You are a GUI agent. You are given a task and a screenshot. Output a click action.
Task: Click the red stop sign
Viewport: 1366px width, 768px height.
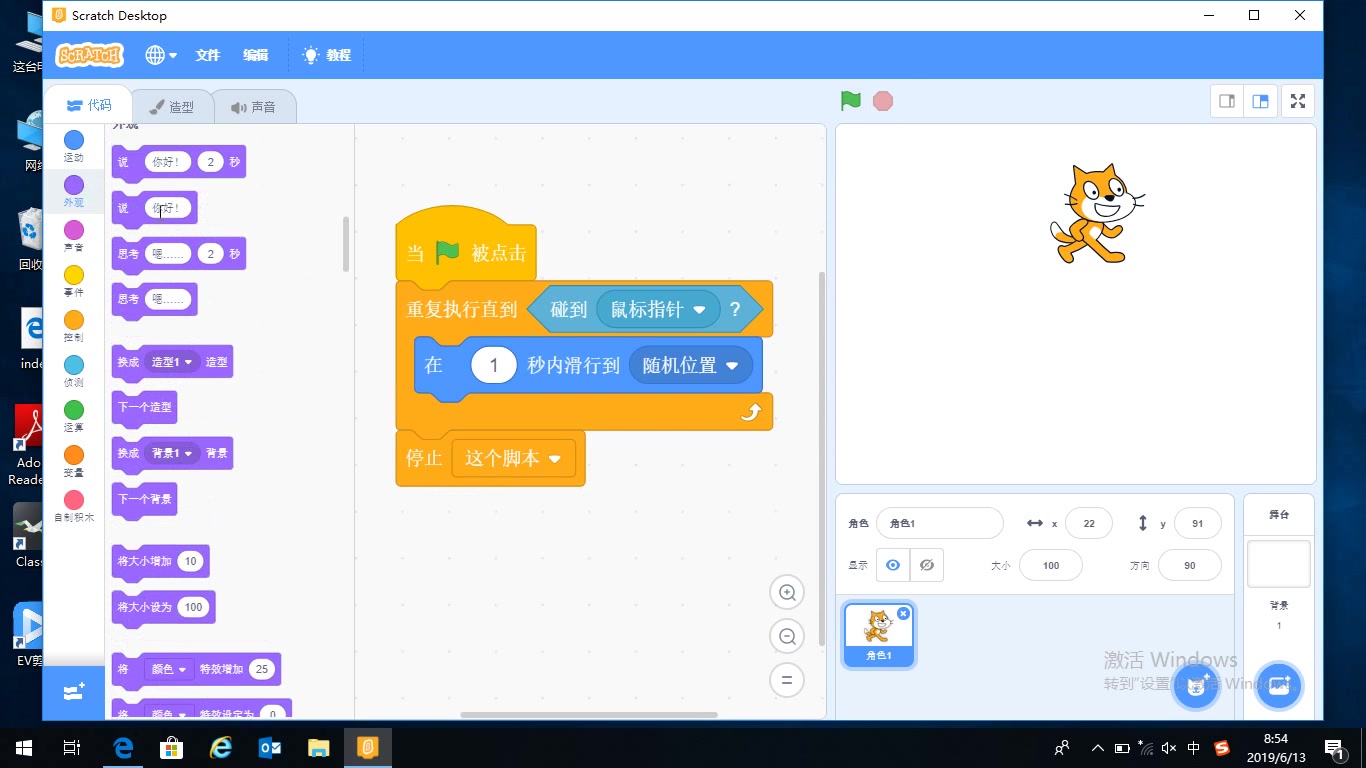pos(882,100)
